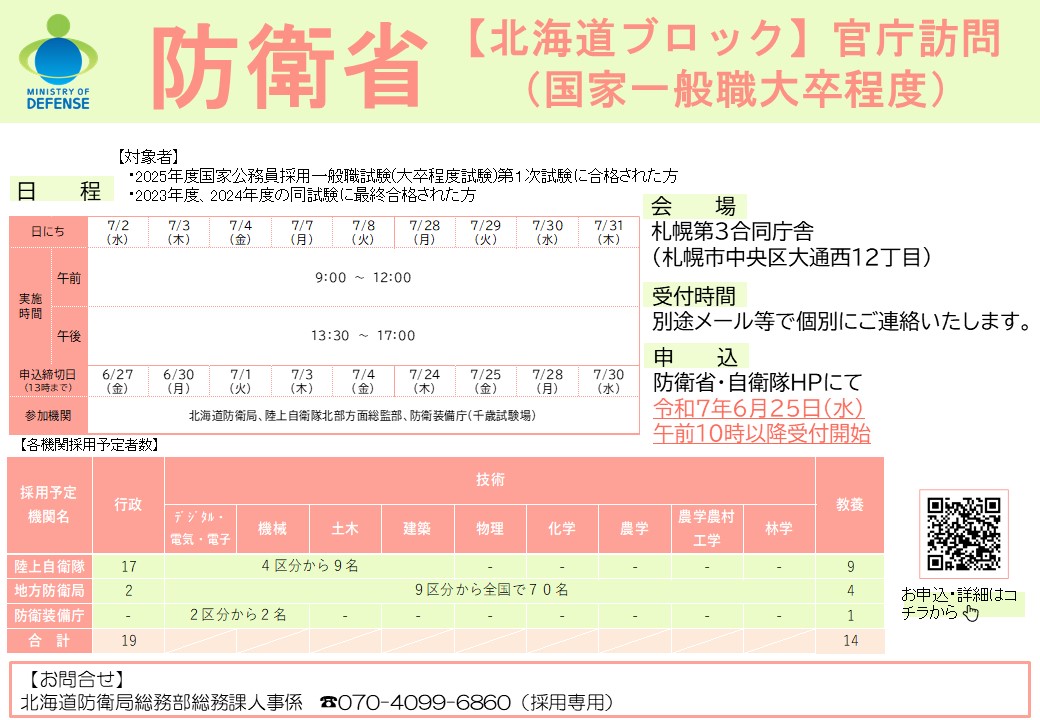This screenshot has height=720, width=1040.
Task: Click the 2区分から2名 cell
Action: click(x=237, y=615)
